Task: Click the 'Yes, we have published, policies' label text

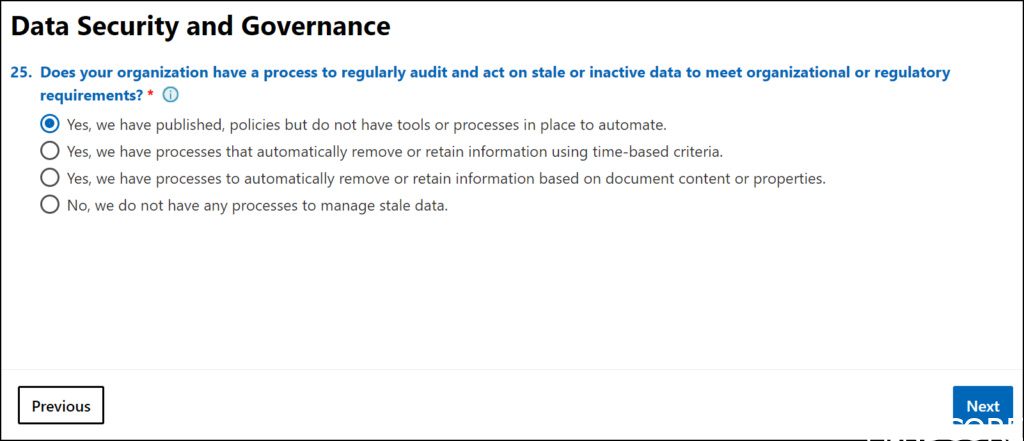Action: [366, 125]
